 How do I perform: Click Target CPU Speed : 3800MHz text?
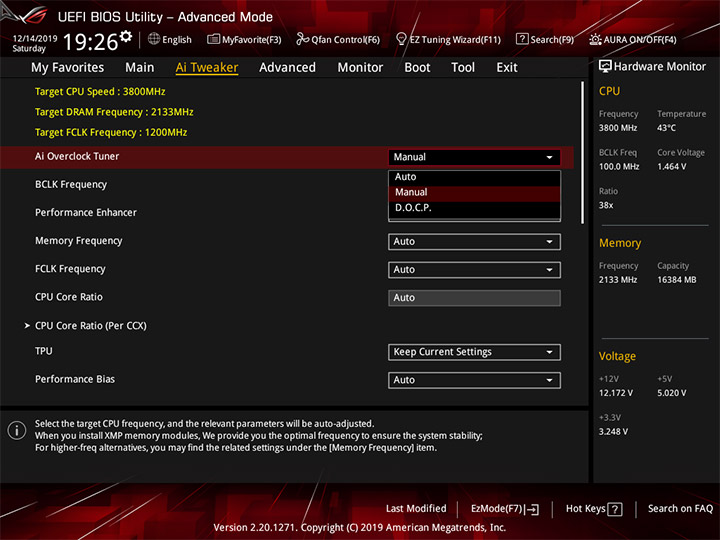click(x=100, y=91)
